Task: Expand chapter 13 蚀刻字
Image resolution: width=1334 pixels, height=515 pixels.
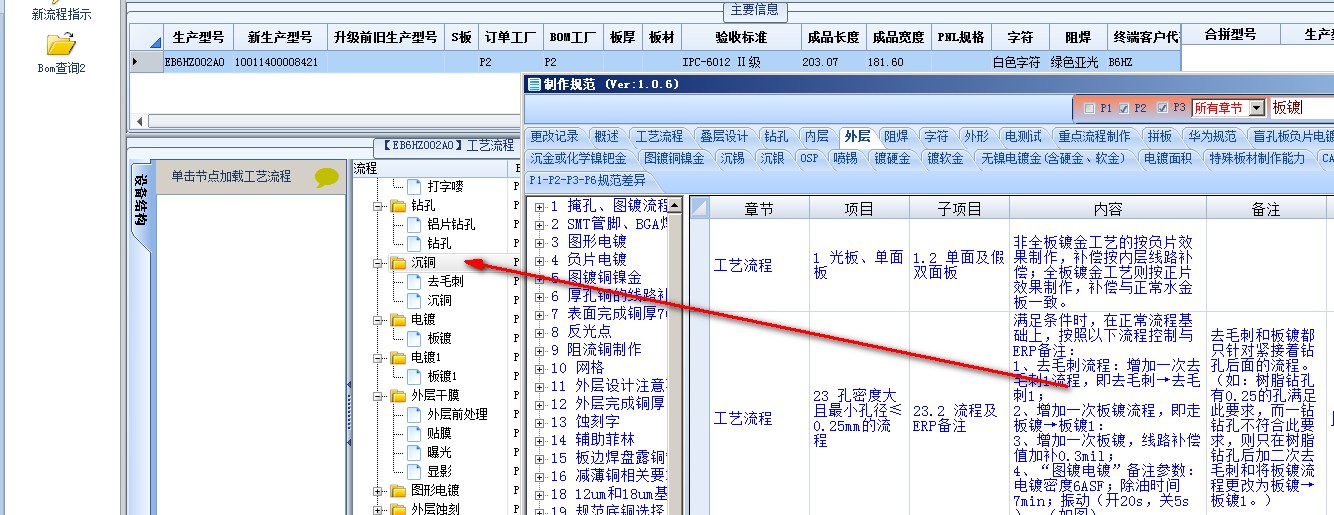Action: click(x=539, y=423)
